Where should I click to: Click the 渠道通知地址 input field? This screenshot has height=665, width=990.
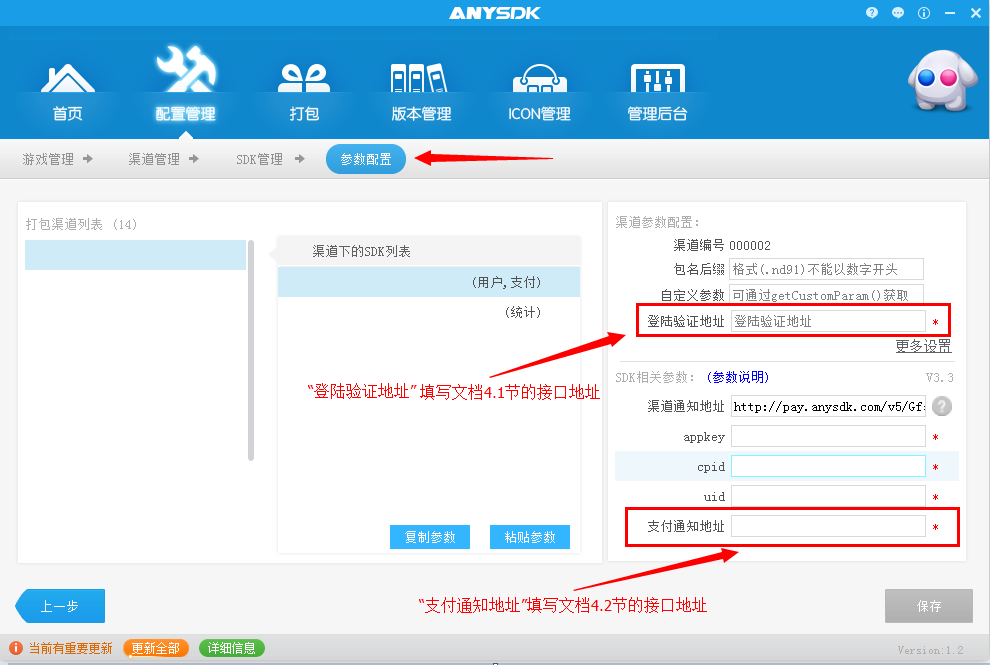click(828, 406)
